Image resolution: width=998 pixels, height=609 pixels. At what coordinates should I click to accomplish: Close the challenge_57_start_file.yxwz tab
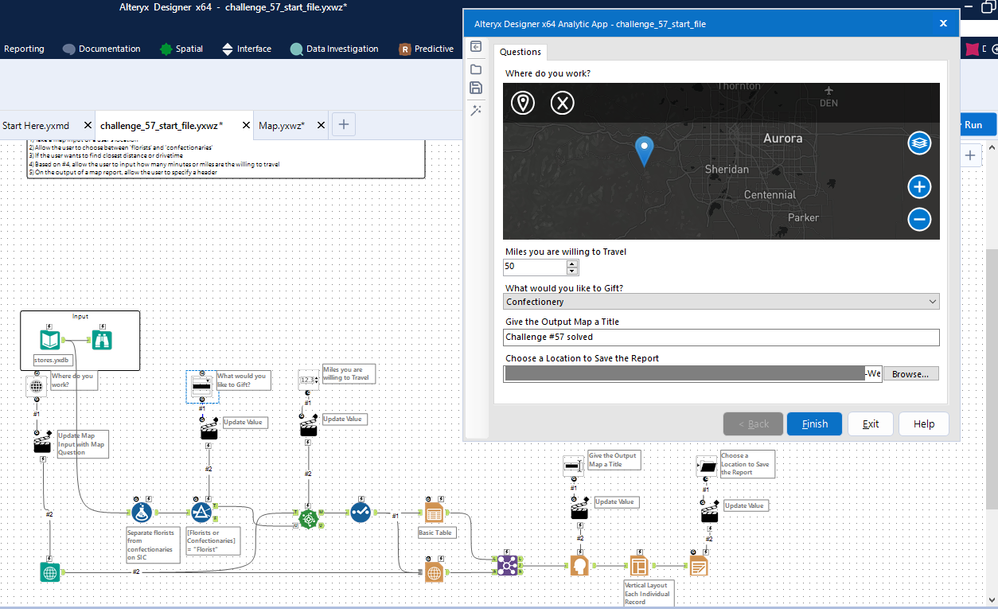pos(246,125)
